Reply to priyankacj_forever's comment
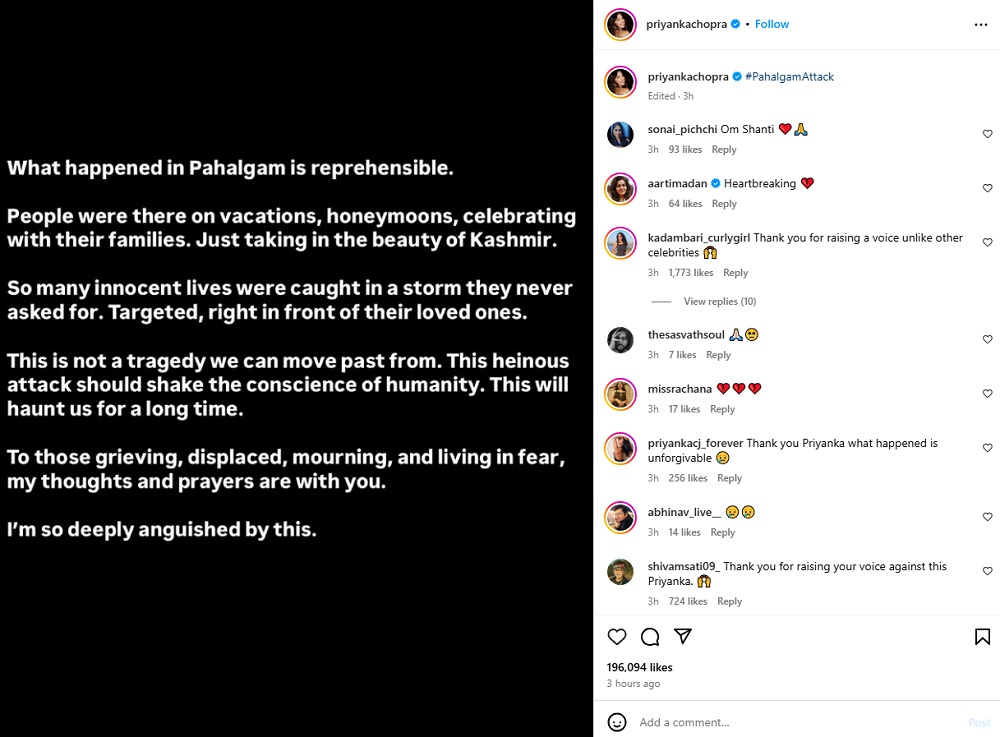Viewport: 1000px width, 737px height. tap(729, 478)
